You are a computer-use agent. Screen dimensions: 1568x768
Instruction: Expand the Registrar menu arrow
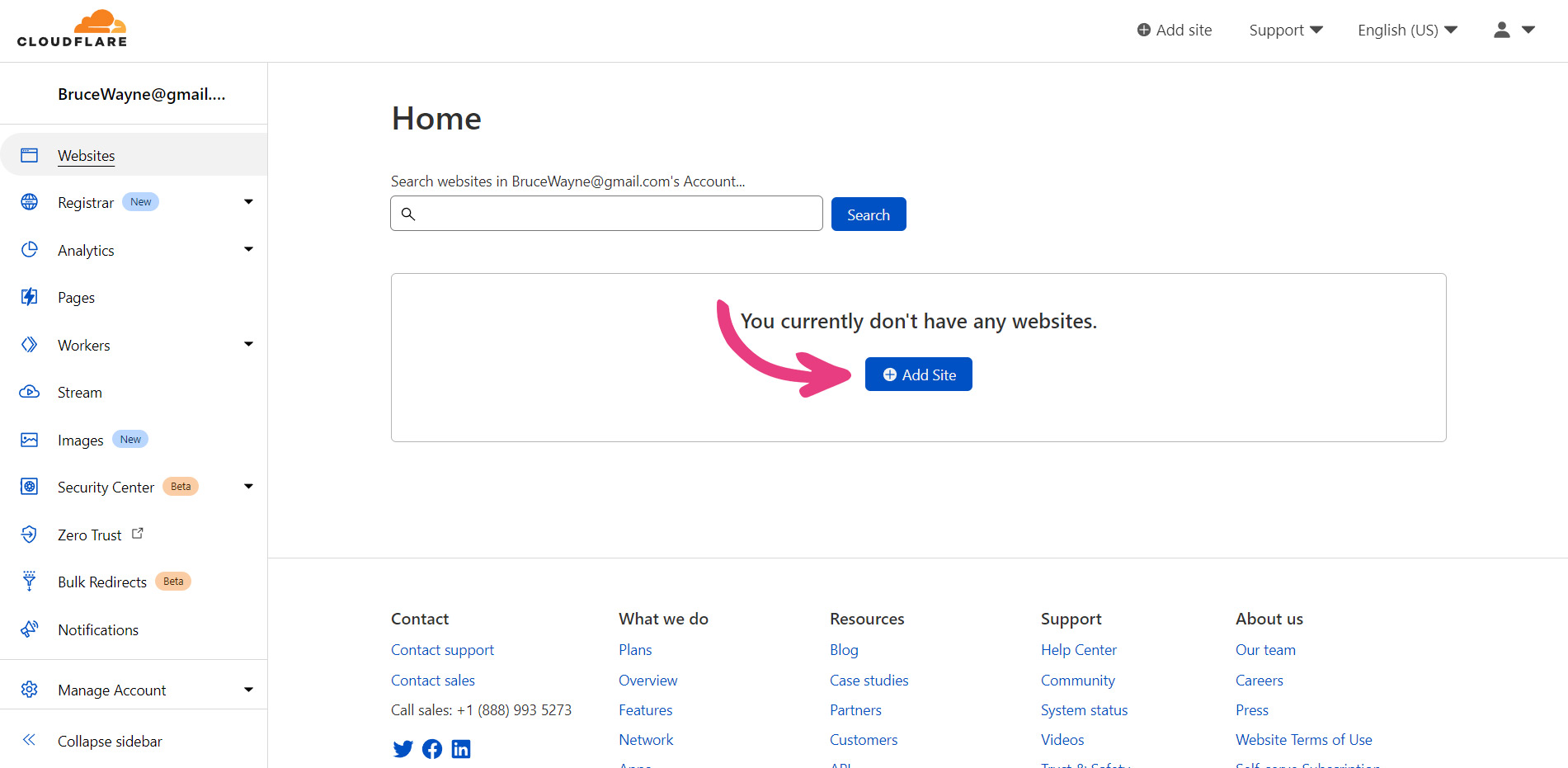pos(248,201)
